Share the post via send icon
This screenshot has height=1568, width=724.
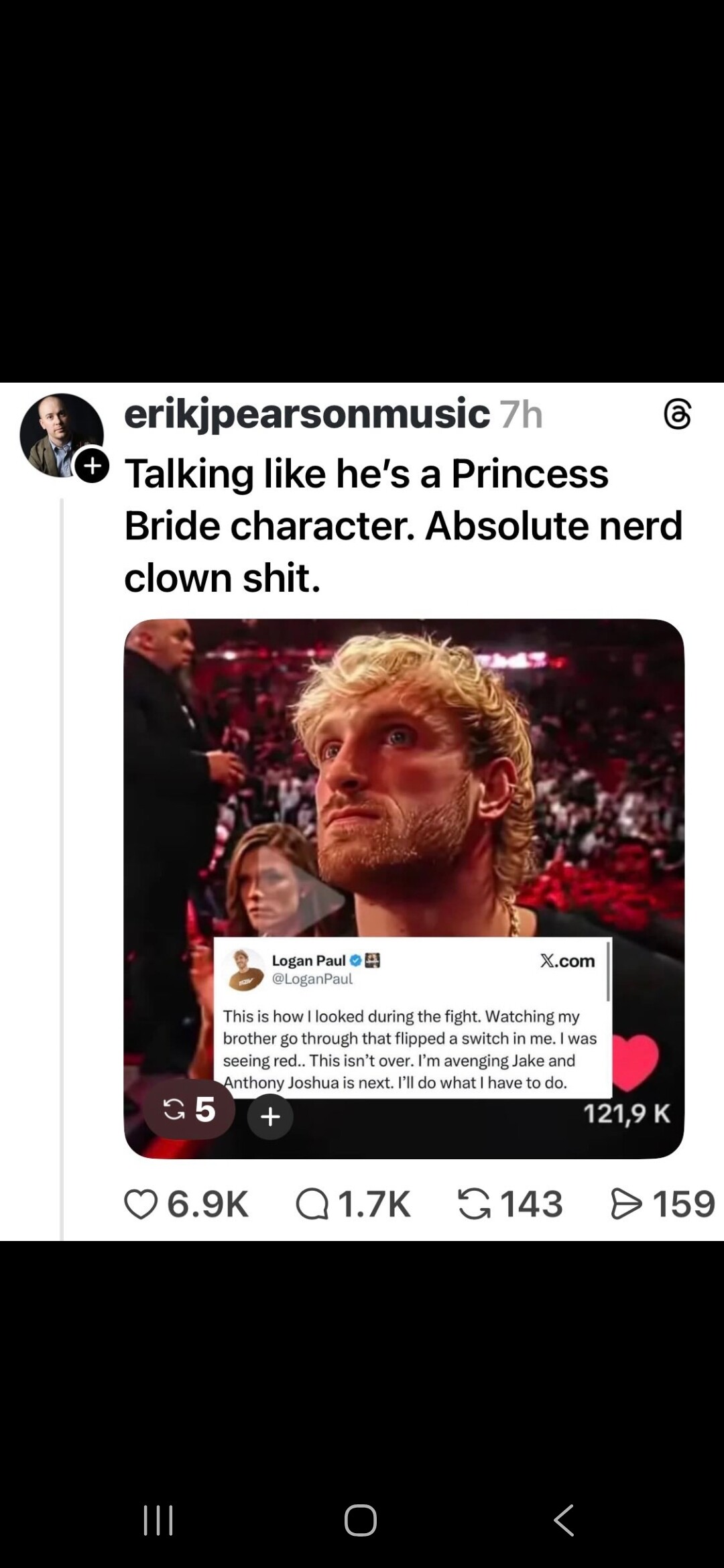coord(626,1203)
